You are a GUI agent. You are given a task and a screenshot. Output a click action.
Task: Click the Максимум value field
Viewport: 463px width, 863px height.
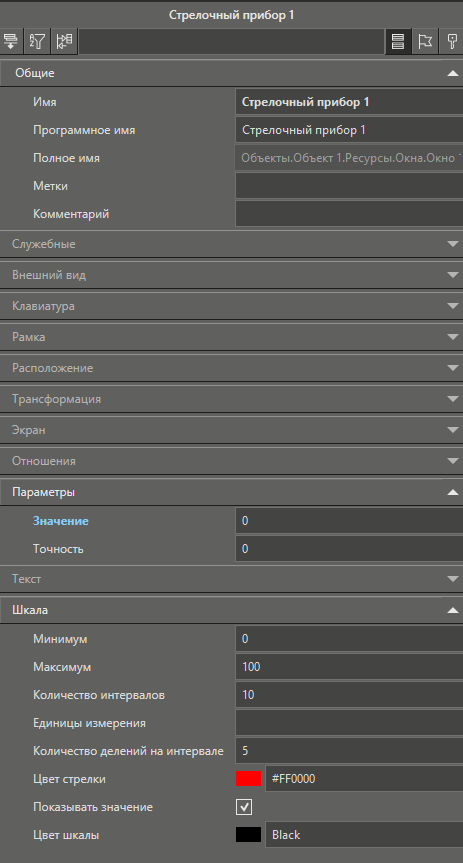[350, 667]
